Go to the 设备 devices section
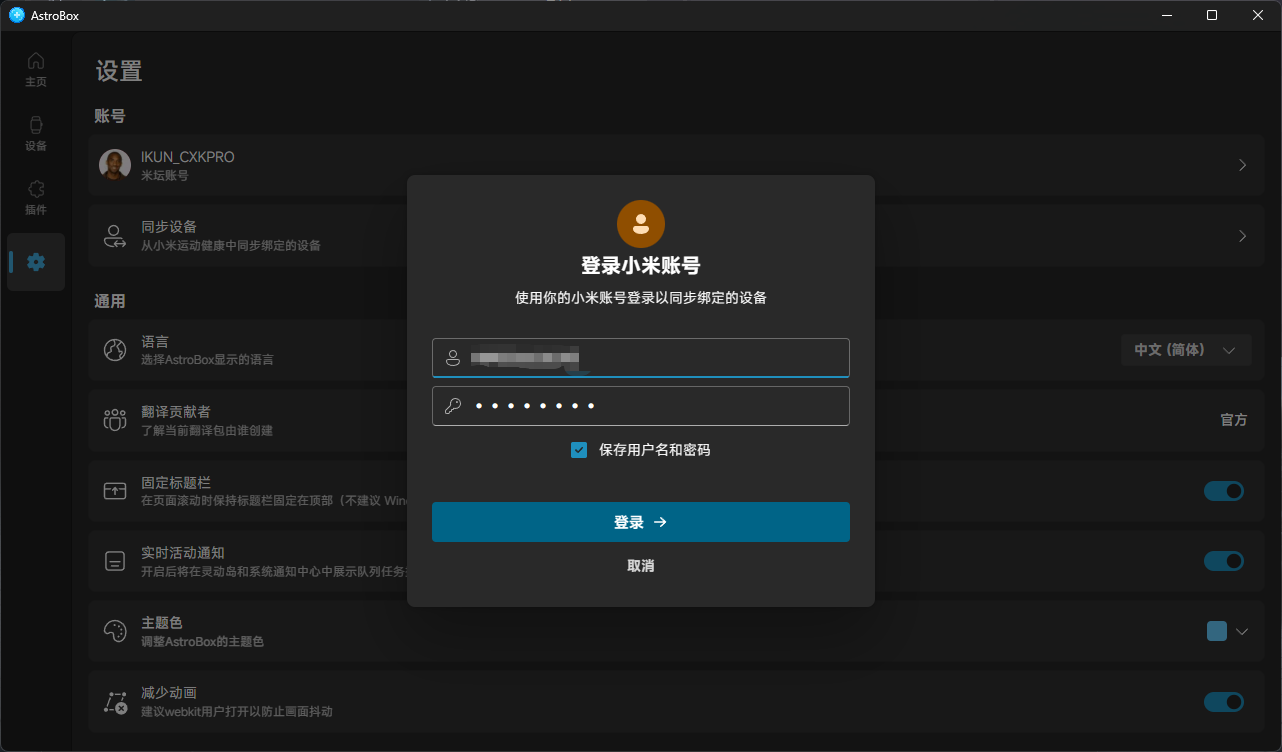The image size is (1282, 752). pyautogui.click(x=36, y=133)
